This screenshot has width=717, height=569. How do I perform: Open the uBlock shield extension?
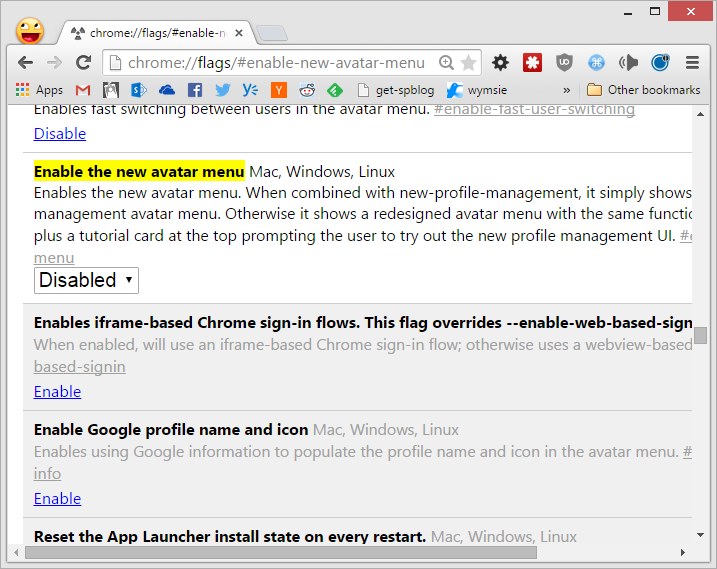pyautogui.click(x=564, y=63)
